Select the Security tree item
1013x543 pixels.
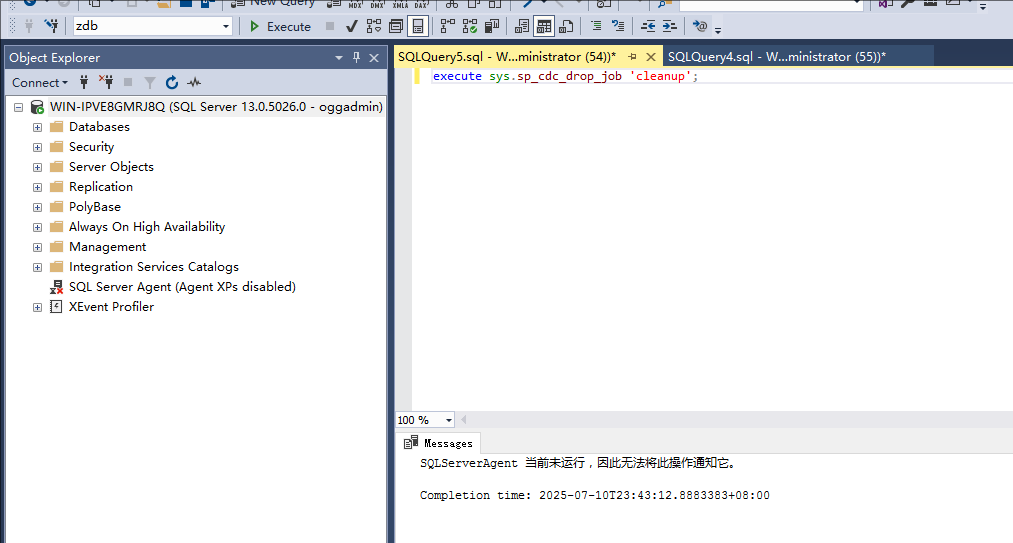pos(91,147)
